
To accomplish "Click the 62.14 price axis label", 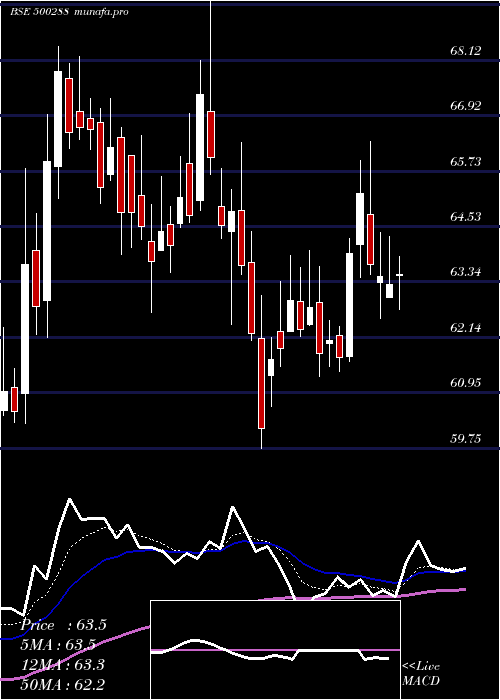I will tap(465, 328).
